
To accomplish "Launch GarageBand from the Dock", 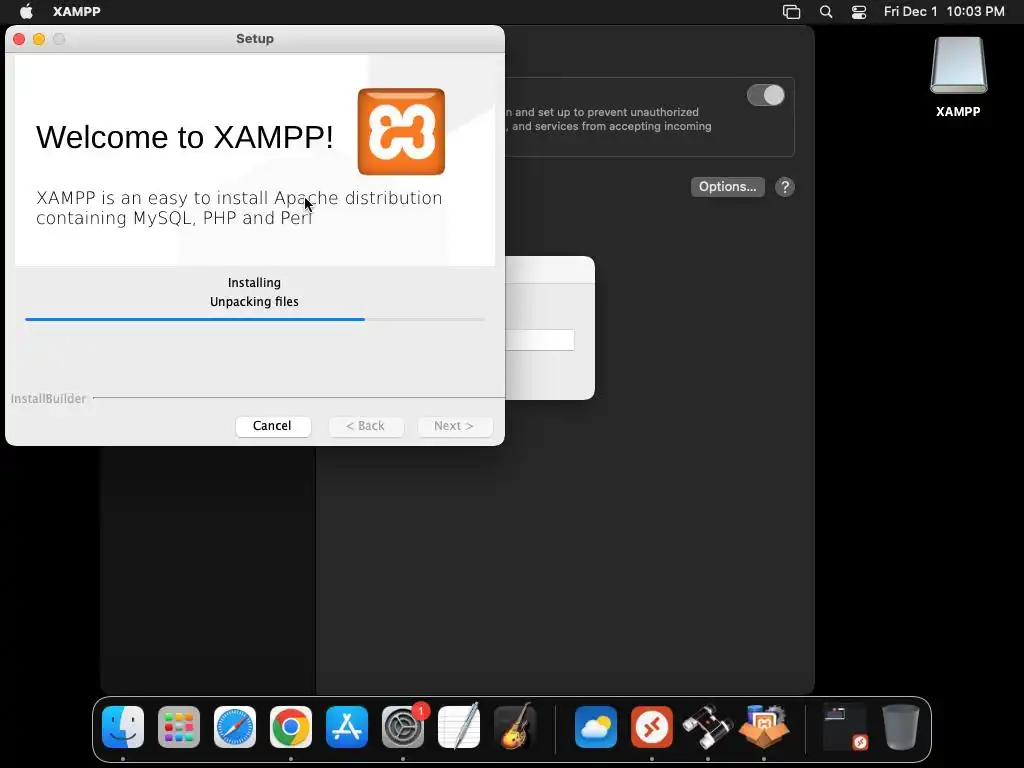I will [515, 727].
